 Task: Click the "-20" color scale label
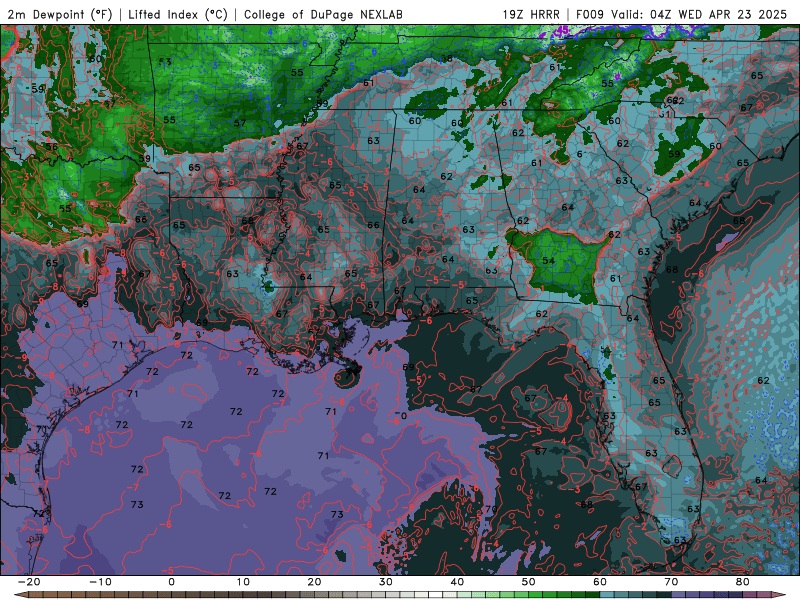click(x=29, y=582)
